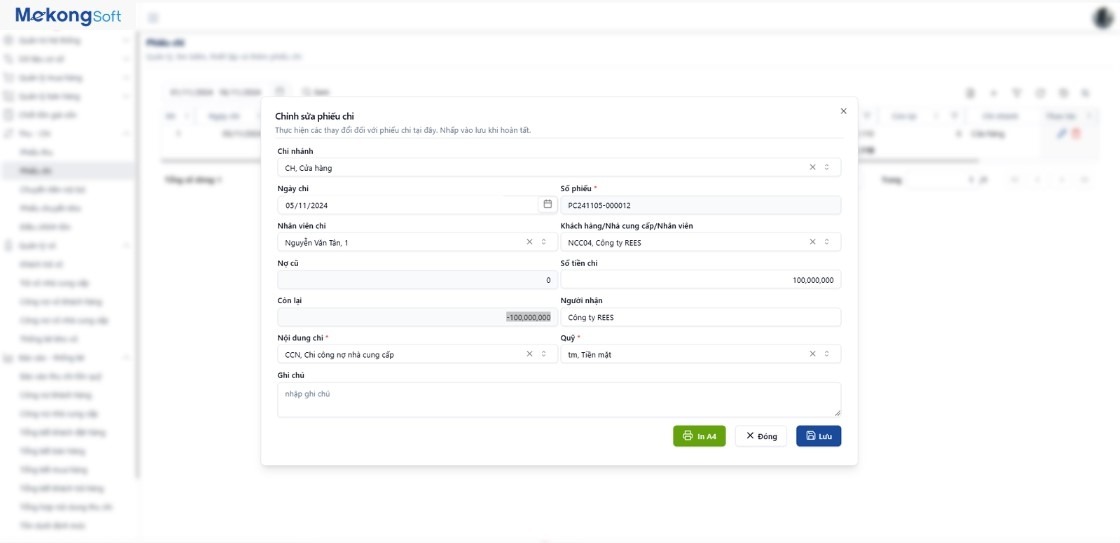Viewport: 1120px width, 543px height.
Task: Click the Người nhận input field
Action: tap(700, 317)
